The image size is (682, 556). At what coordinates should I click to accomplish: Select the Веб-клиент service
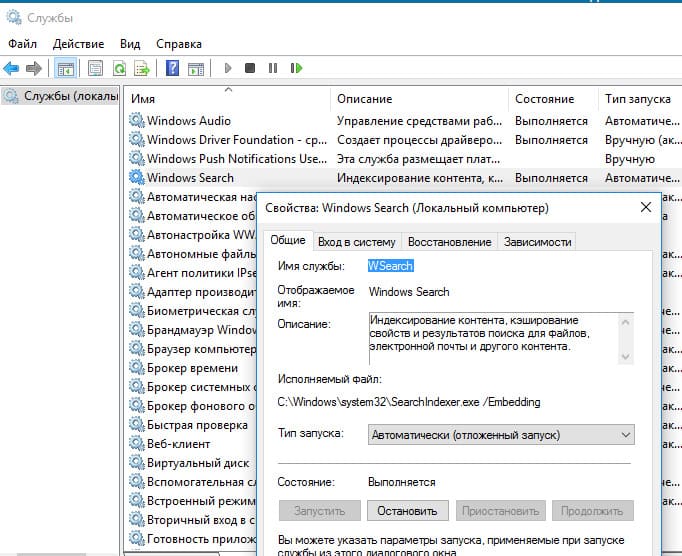(178, 444)
